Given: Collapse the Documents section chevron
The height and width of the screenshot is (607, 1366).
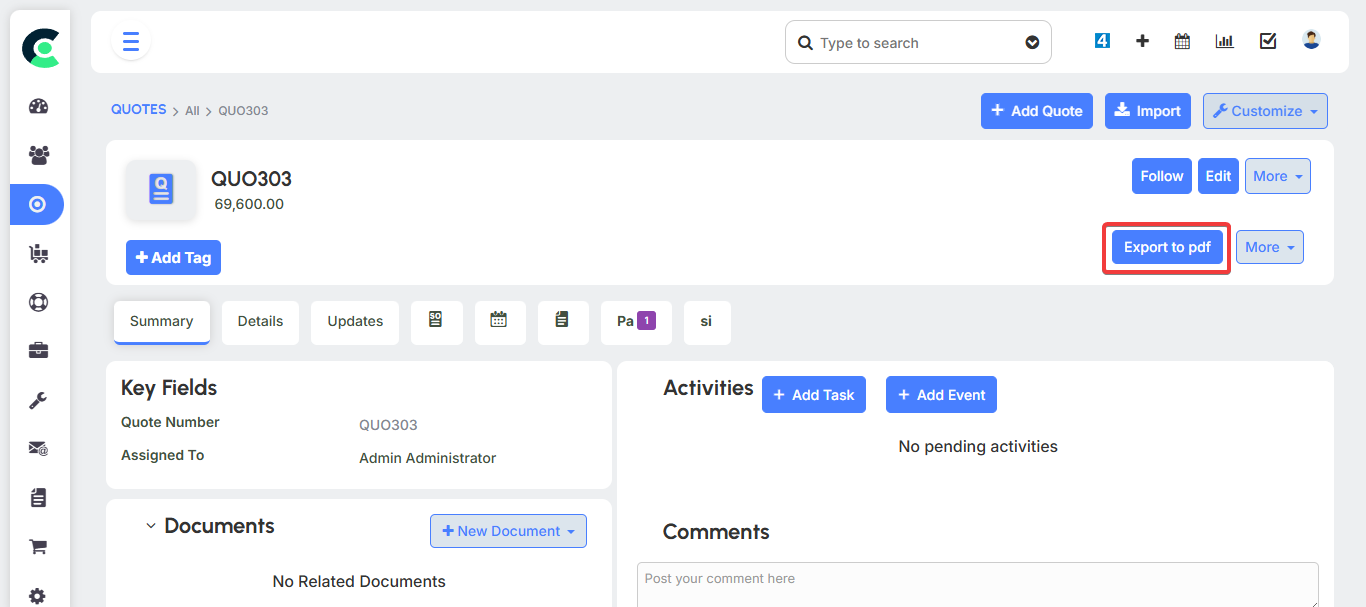Looking at the screenshot, I should [151, 526].
